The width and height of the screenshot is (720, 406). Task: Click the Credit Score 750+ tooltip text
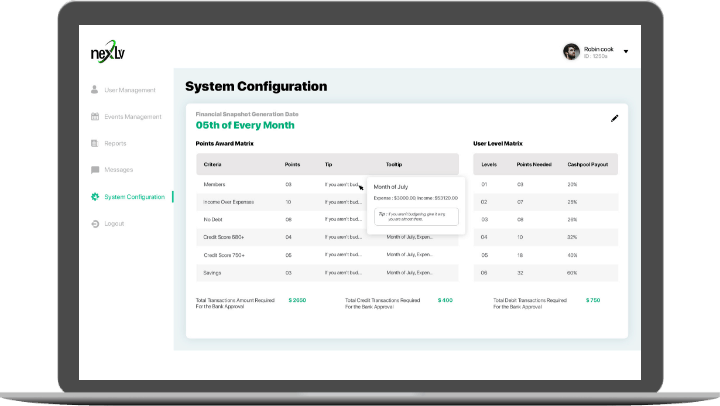[408, 255]
